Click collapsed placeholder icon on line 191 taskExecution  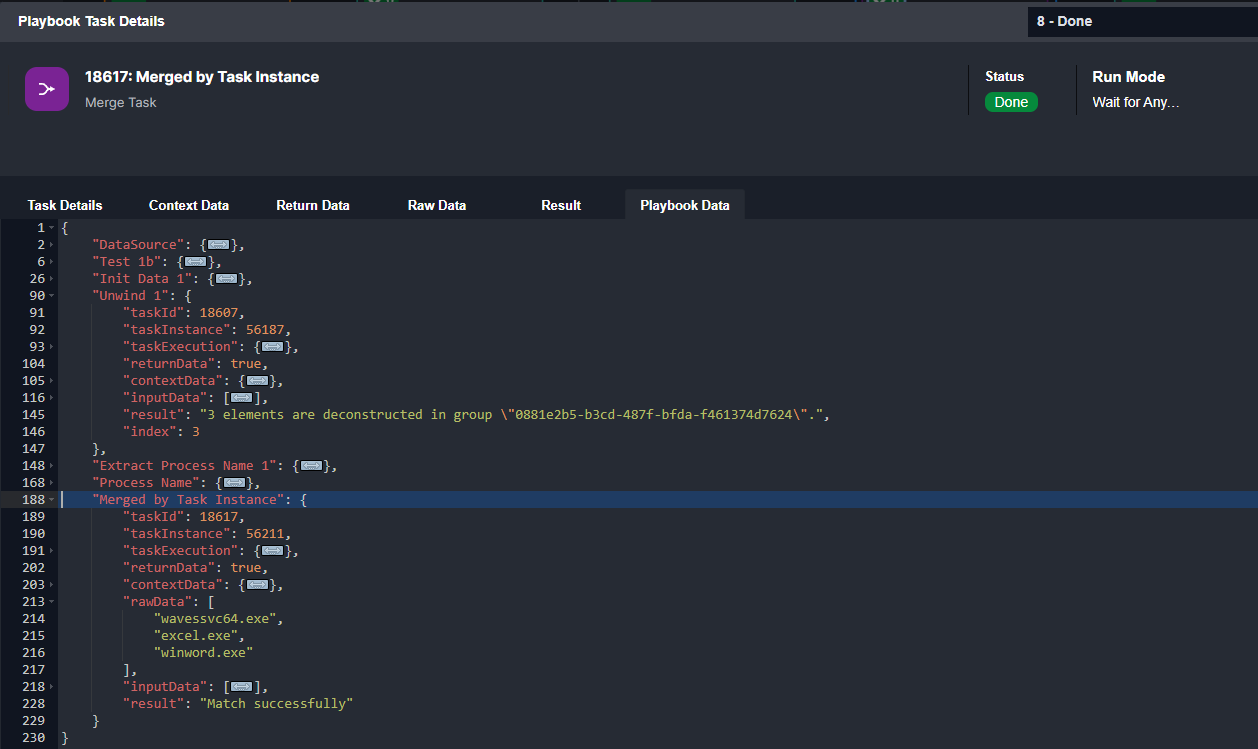point(273,551)
